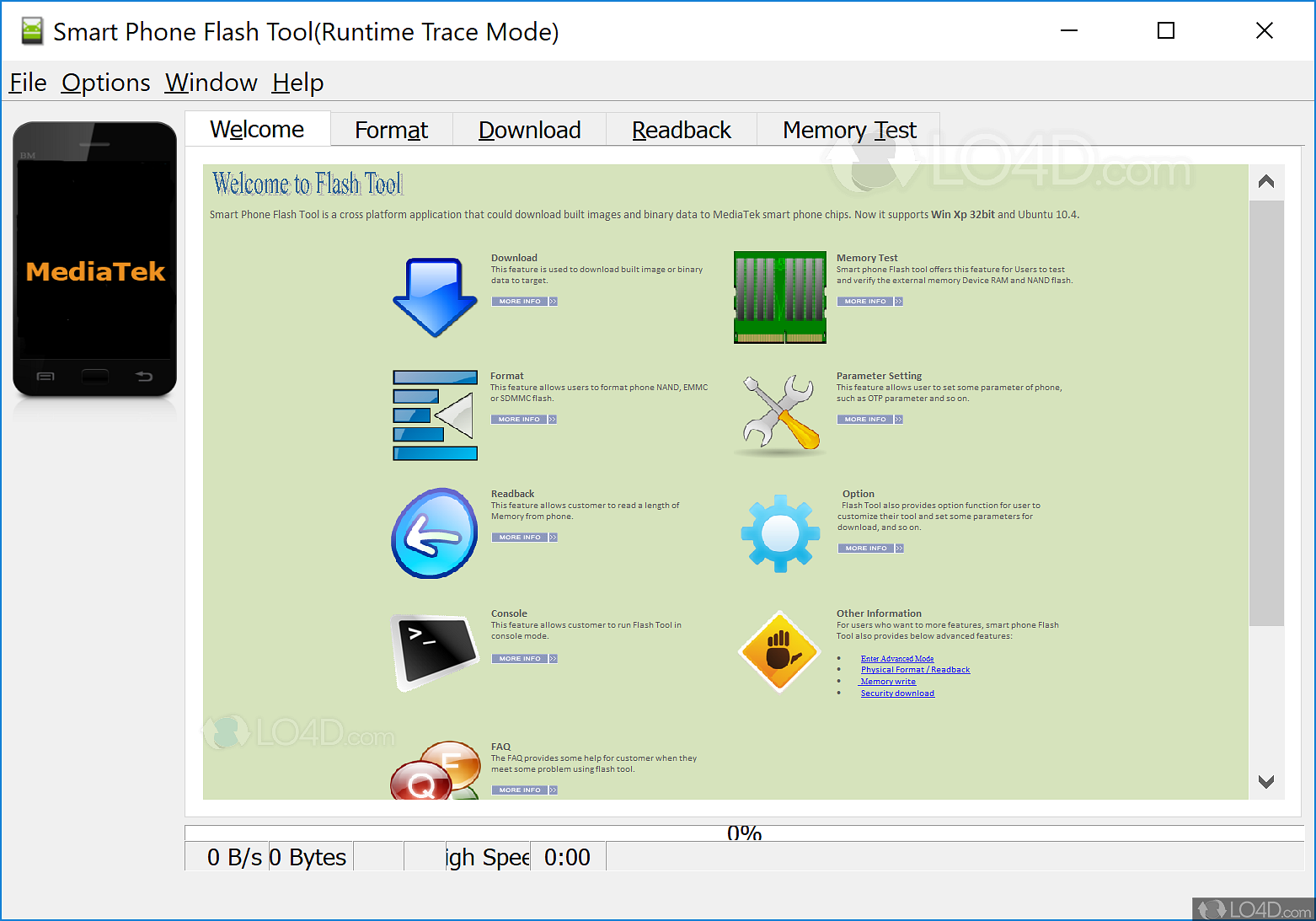The height and width of the screenshot is (921, 1316).
Task: Minimize the Flash Tool window
Action: tap(1069, 31)
